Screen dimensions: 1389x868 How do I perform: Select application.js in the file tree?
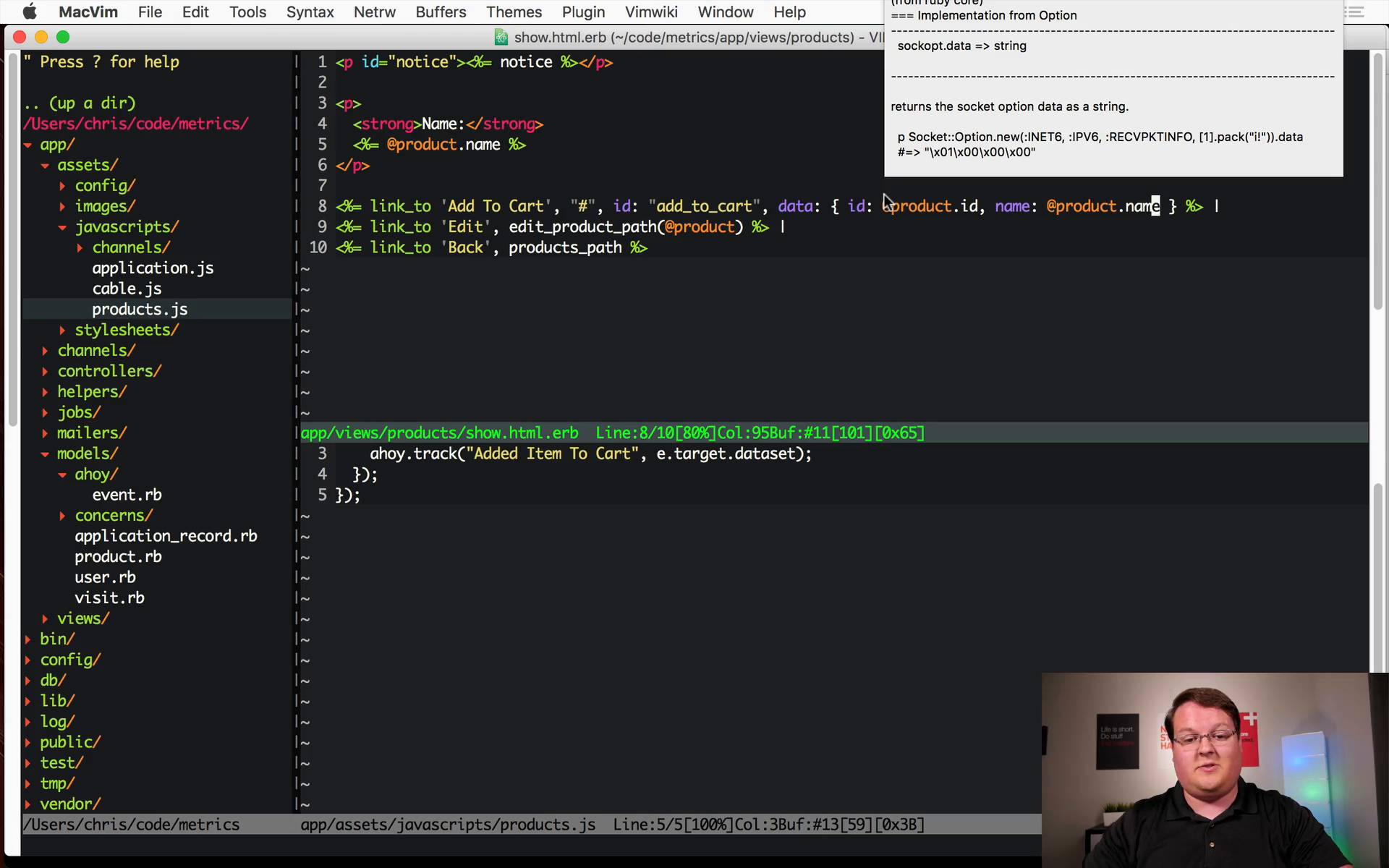(153, 268)
